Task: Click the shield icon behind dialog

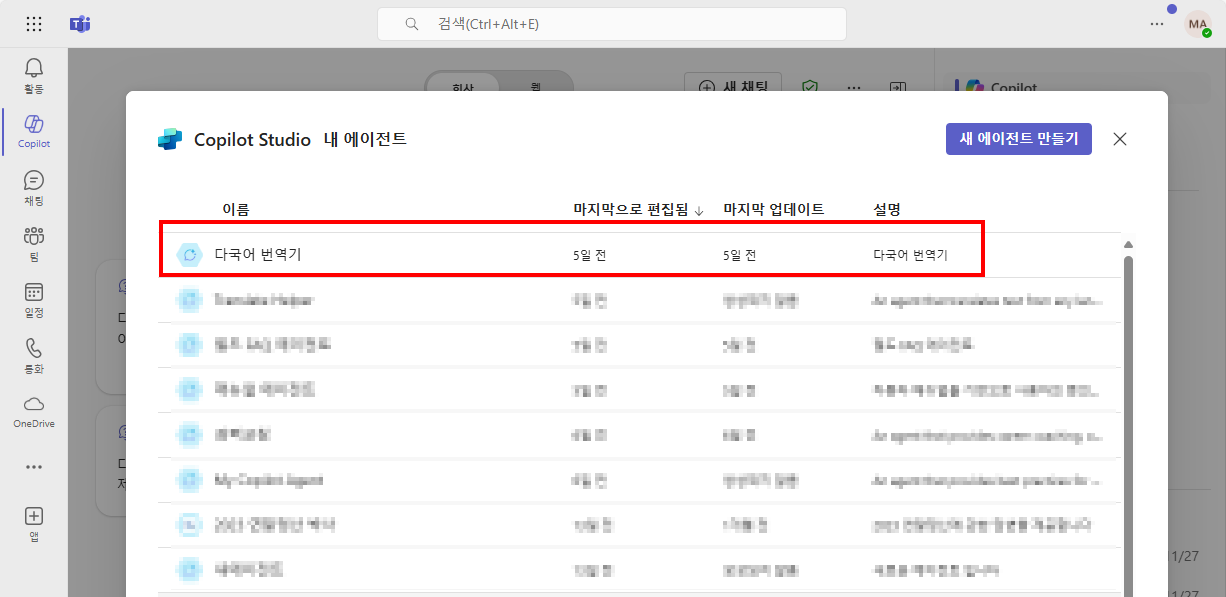Action: pos(810,88)
